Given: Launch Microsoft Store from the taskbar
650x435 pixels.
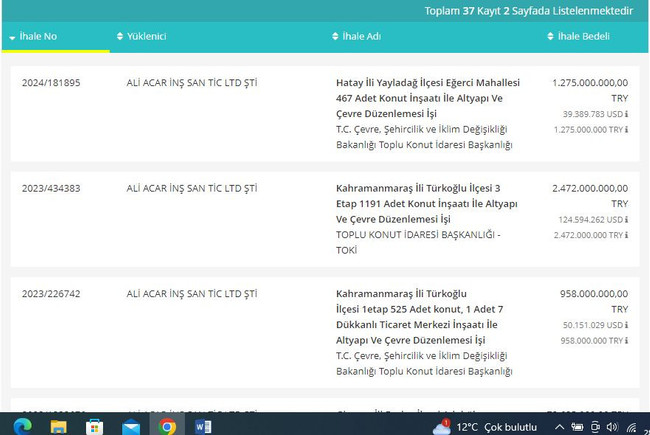Looking at the screenshot, I should (x=94, y=426).
